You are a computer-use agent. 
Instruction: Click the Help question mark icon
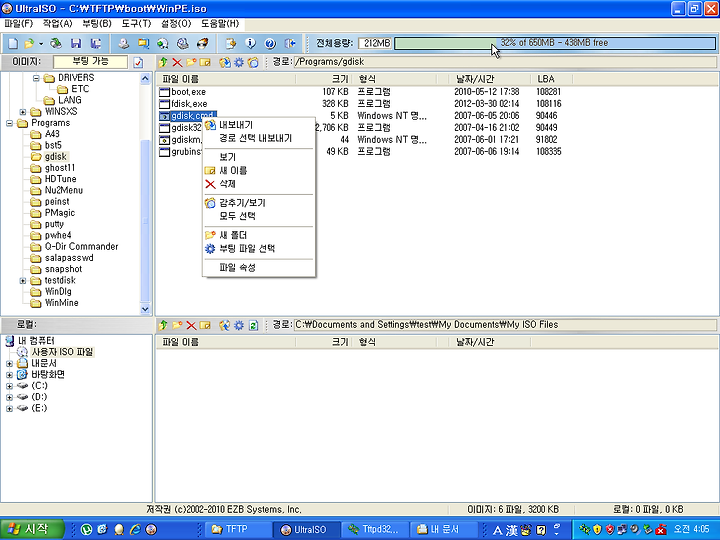pyautogui.click(x=270, y=44)
